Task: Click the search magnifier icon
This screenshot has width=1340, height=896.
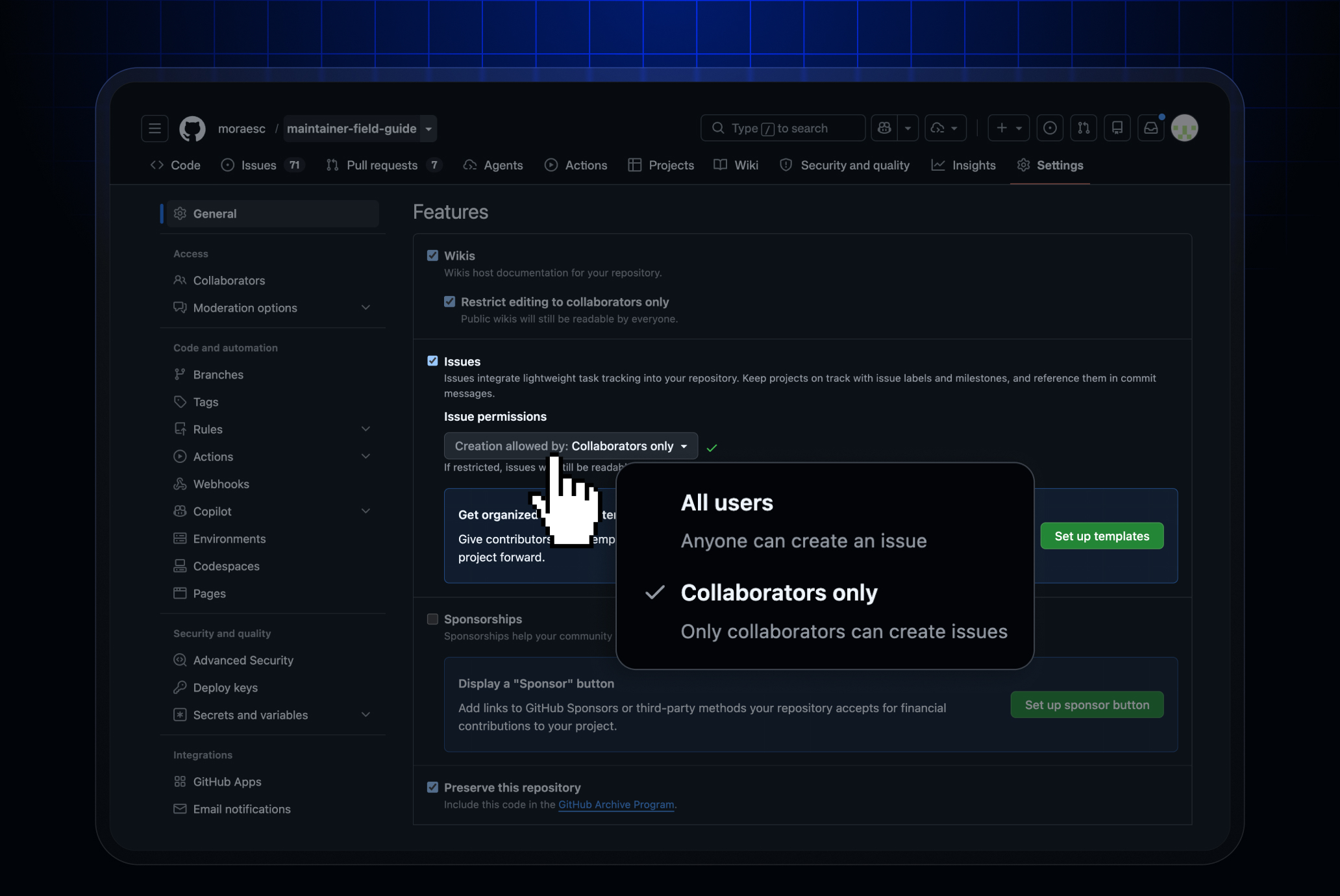Action: click(x=718, y=129)
